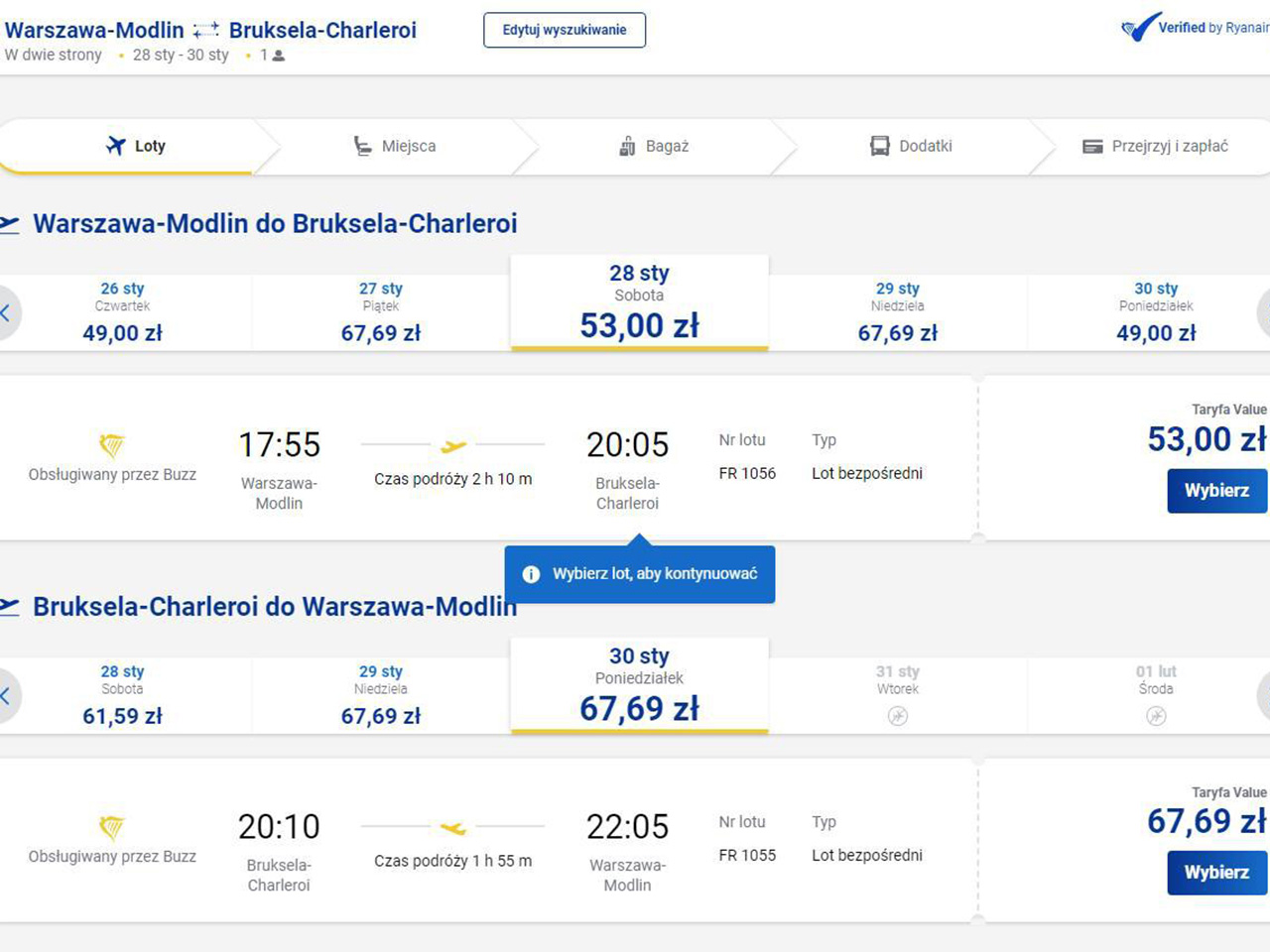Image resolution: width=1270 pixels, height=952 pixels.
Task: Select return date 29 sty Niedziela
Action: [x=381, y=695]
